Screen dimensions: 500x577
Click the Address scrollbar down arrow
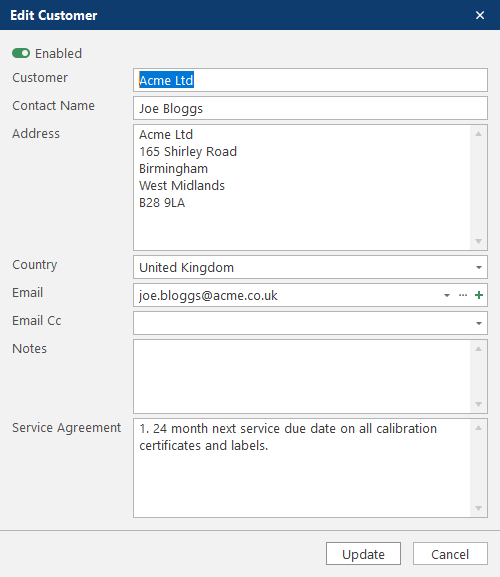point(478,241)
